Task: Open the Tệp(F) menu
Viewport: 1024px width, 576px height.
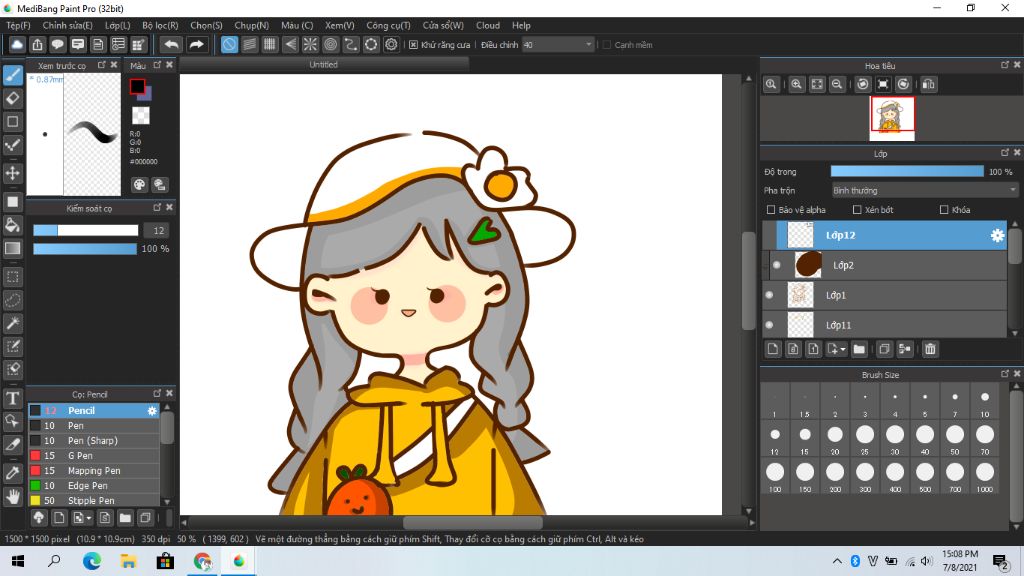Action: pyautogui.click(x=18, y=25)
